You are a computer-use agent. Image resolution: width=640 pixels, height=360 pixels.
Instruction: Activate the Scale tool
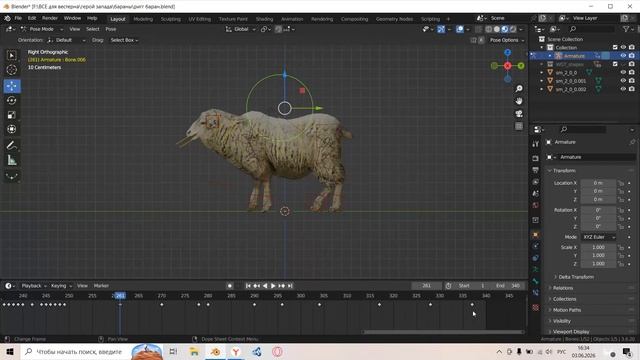(12, 115)
